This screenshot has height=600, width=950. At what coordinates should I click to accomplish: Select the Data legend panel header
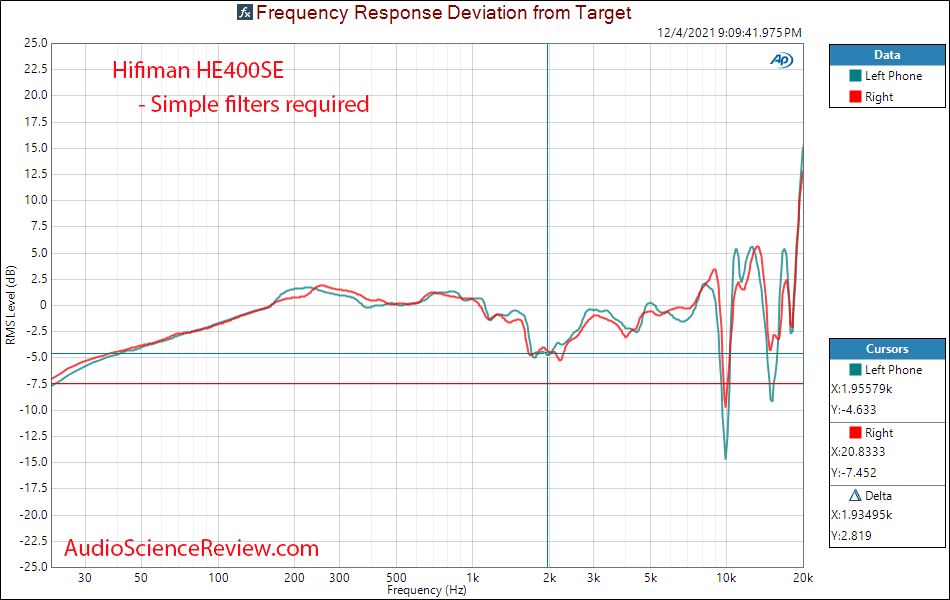[x=887, y=55]
